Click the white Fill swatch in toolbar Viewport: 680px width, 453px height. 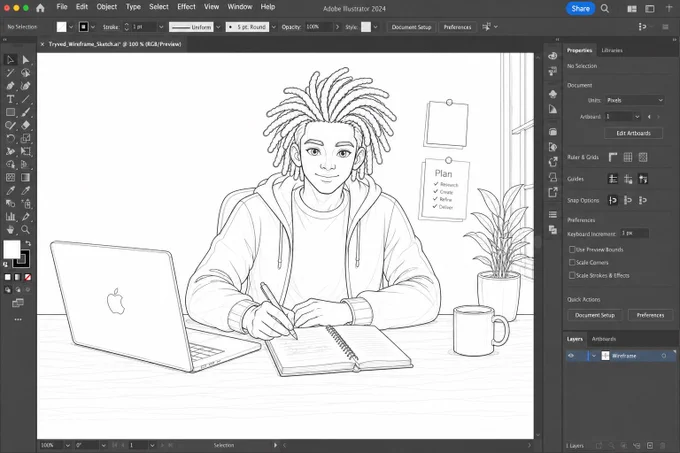coord(11,249)
